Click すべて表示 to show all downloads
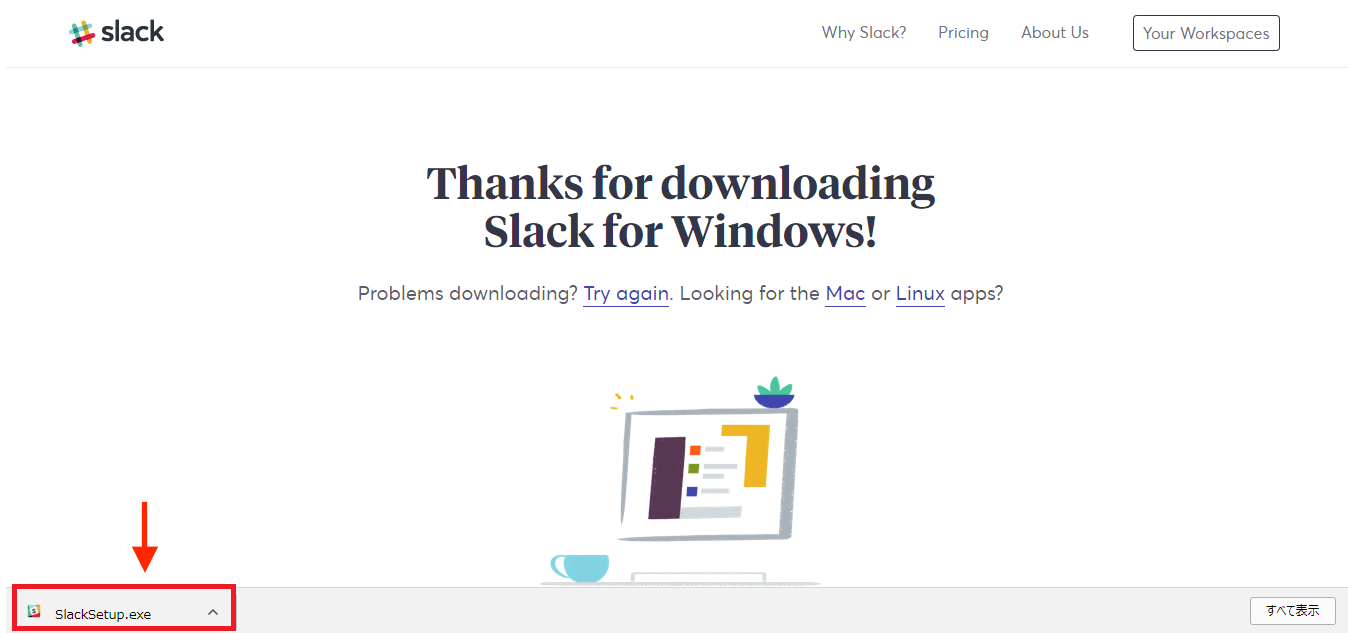The image size is (1348, 633). [x=1292, y=610]
